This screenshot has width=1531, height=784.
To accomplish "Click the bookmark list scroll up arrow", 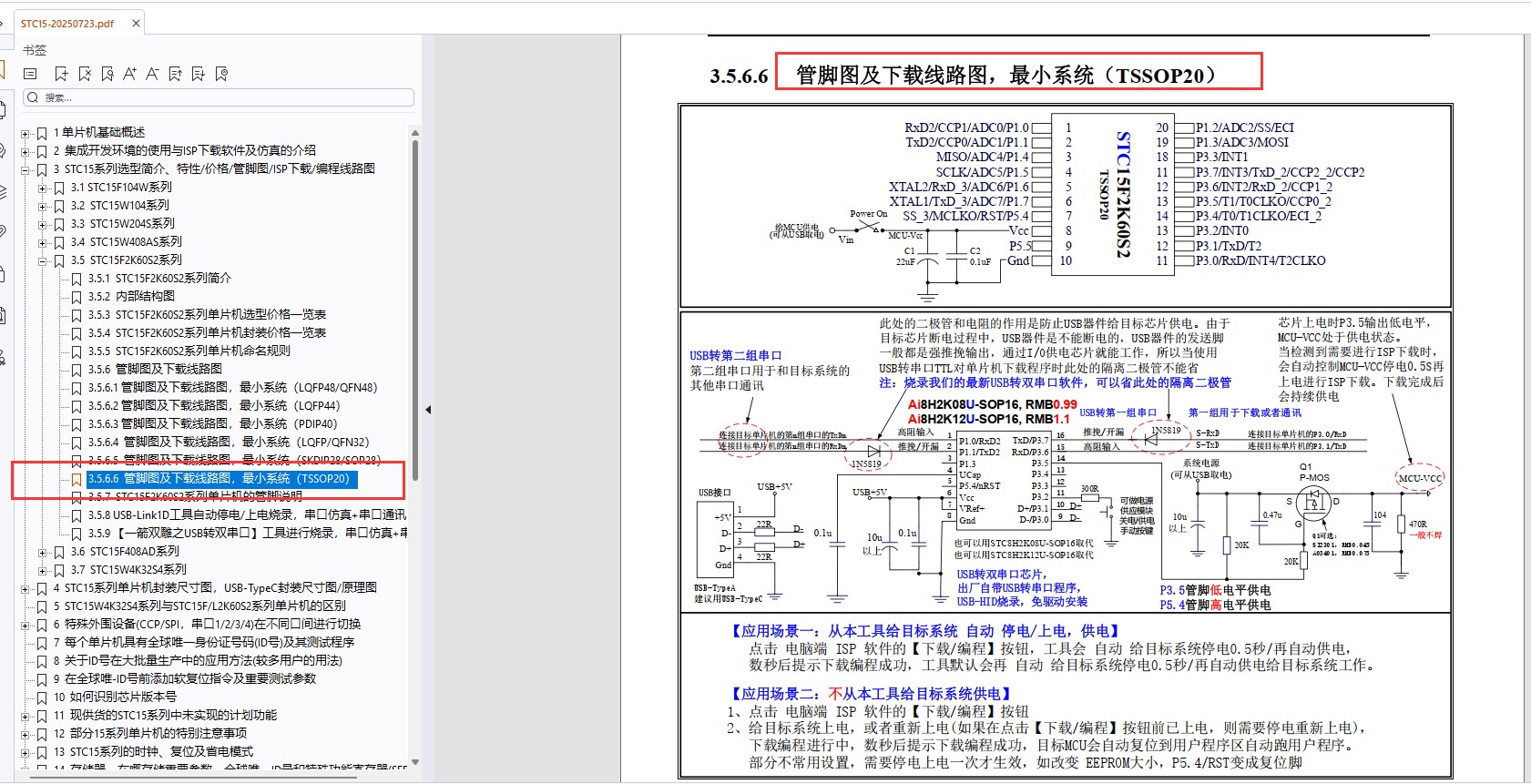I will click(415, 133).
